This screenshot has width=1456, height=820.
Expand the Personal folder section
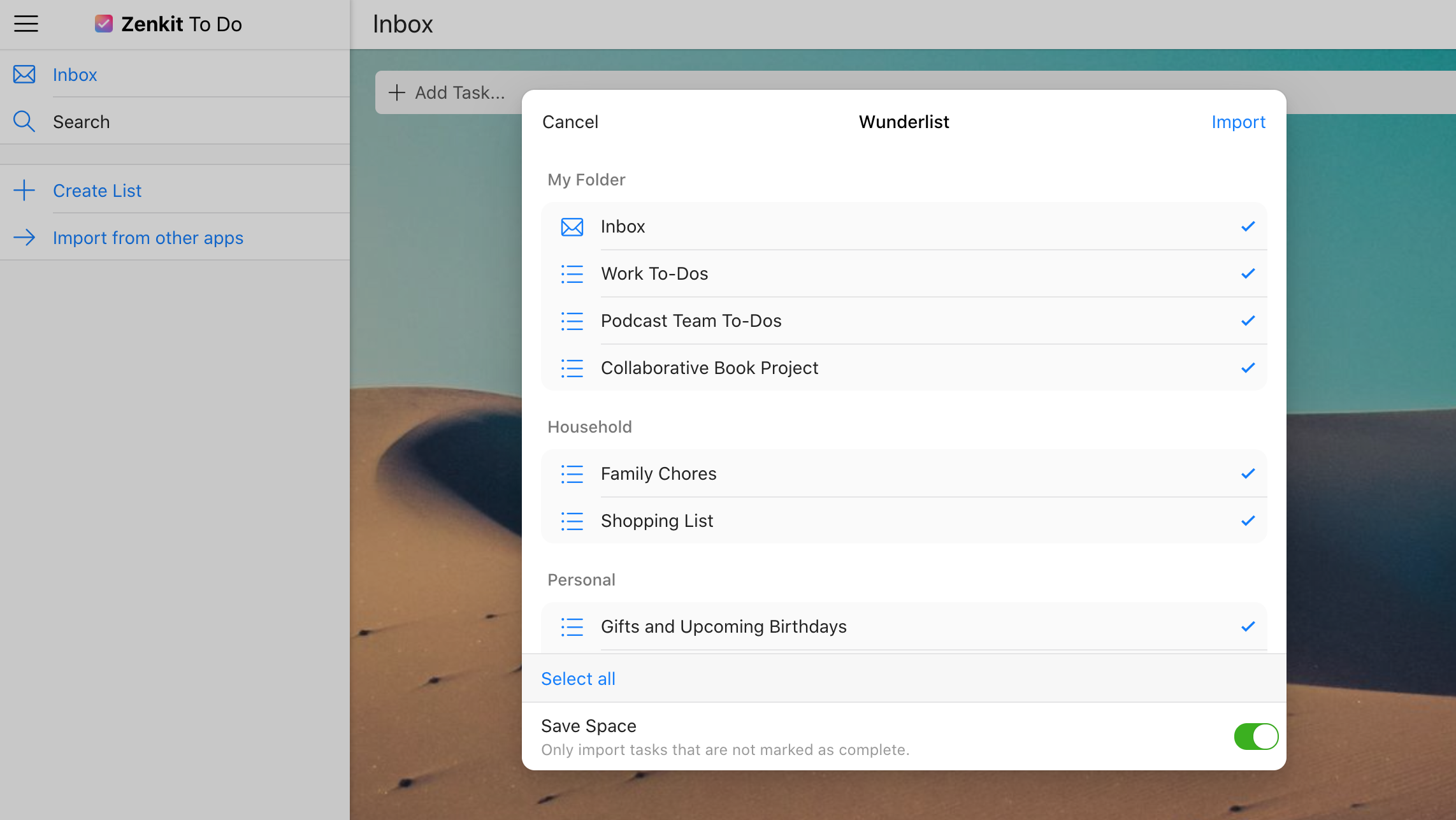coord(581,579)
